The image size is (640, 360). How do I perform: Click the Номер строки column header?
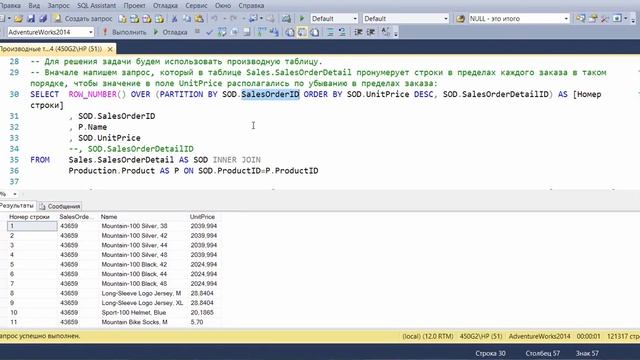[32, 217]
